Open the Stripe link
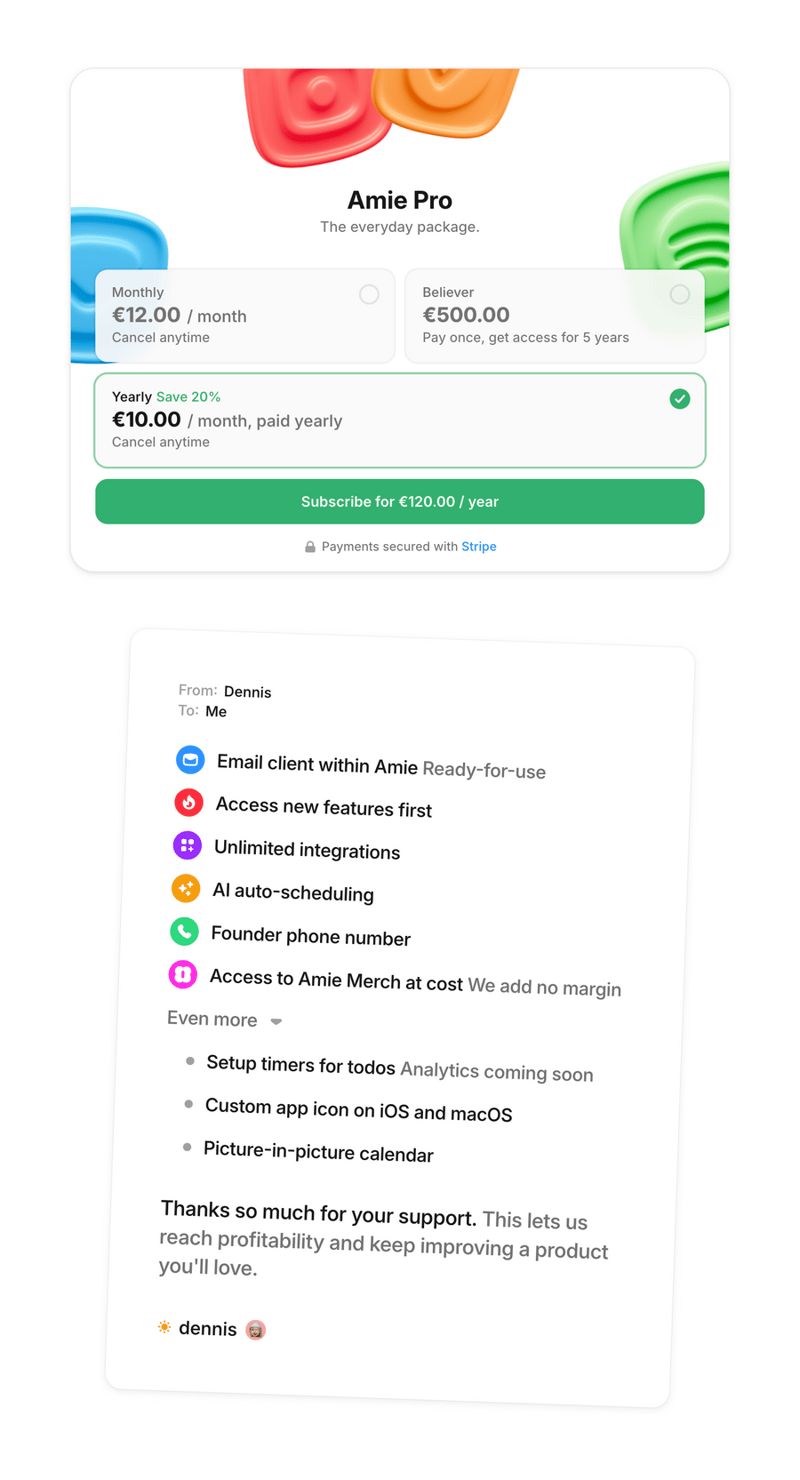This screenshot has width=800, height=1480. point(478,547)
